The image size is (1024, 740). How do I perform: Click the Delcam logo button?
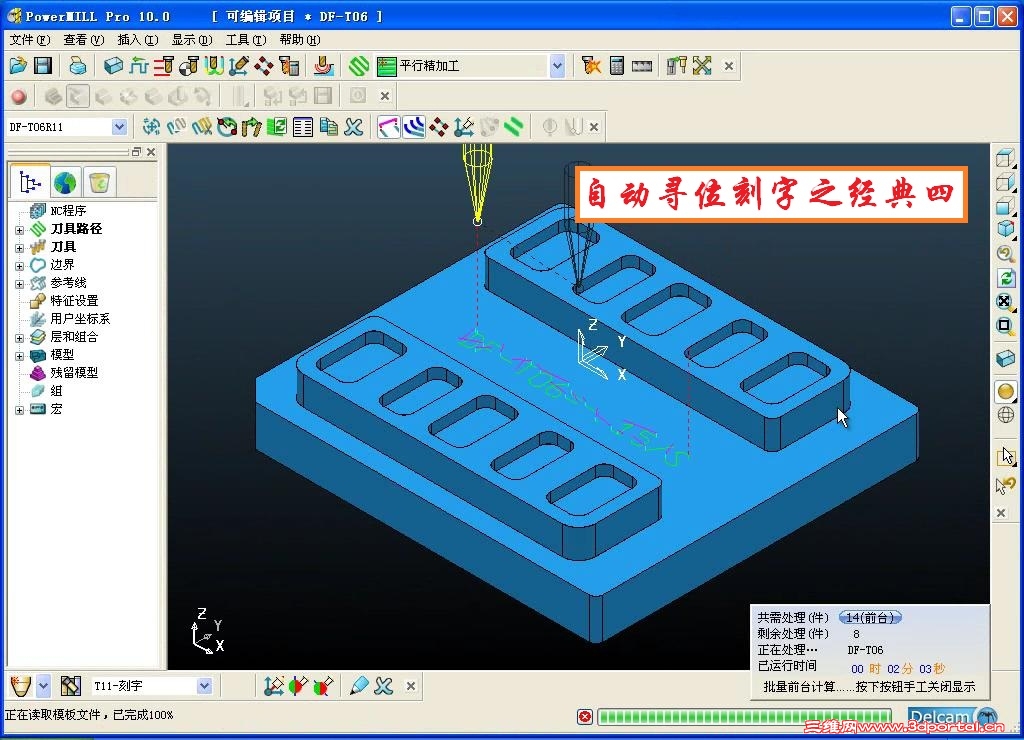pos(952,717)
